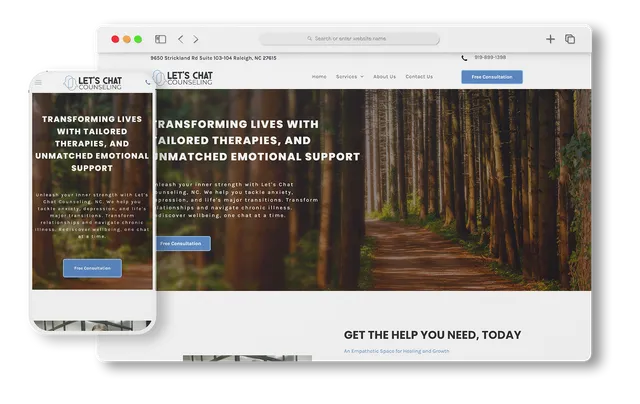Click desktop 'Unleash your inner strength' paragraph
Viewport: 640px width, 404px height.
click(x=237, y=200)
